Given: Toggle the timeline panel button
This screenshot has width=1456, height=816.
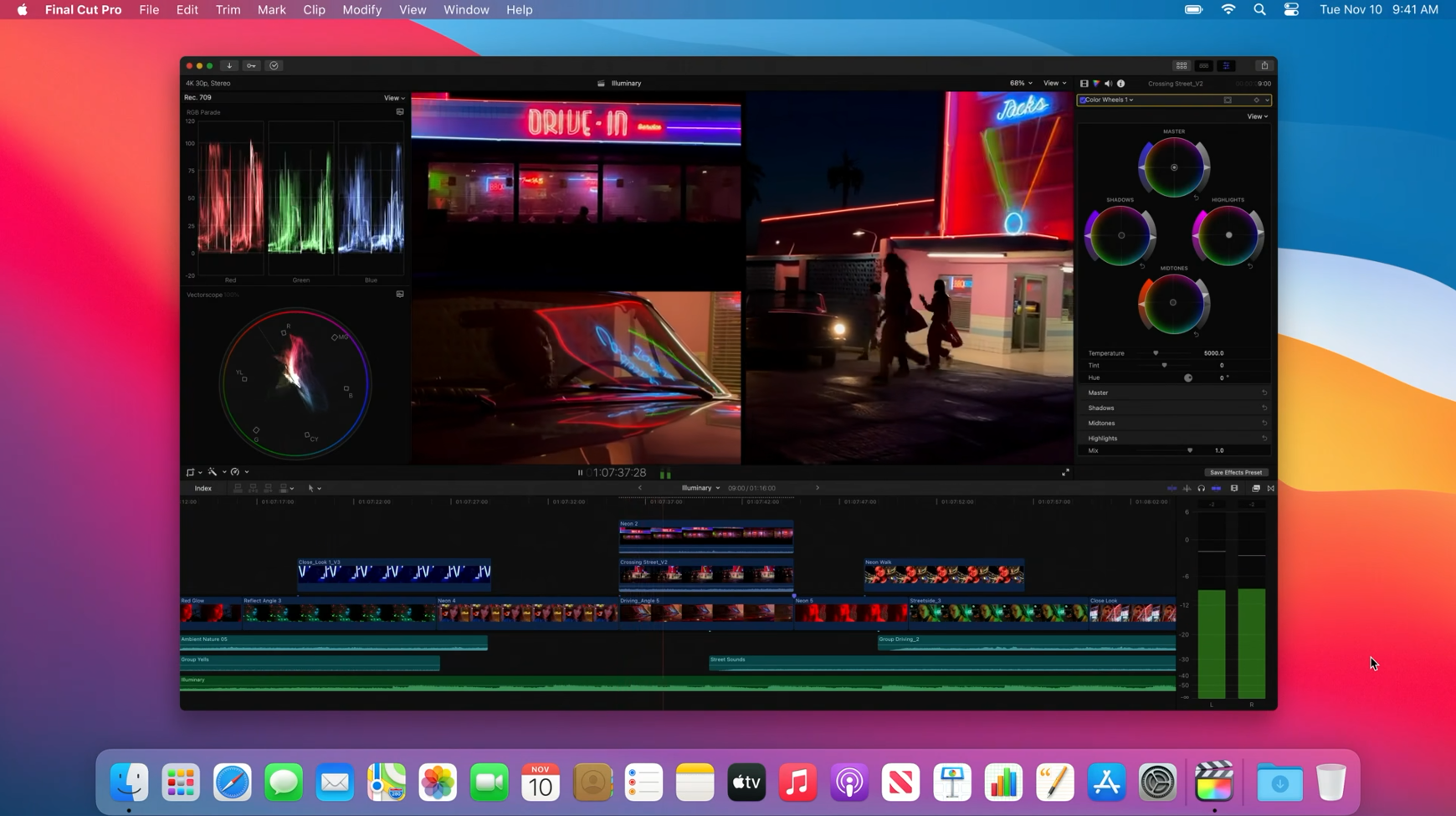Looking at the screenshot, I should 1204,65.
